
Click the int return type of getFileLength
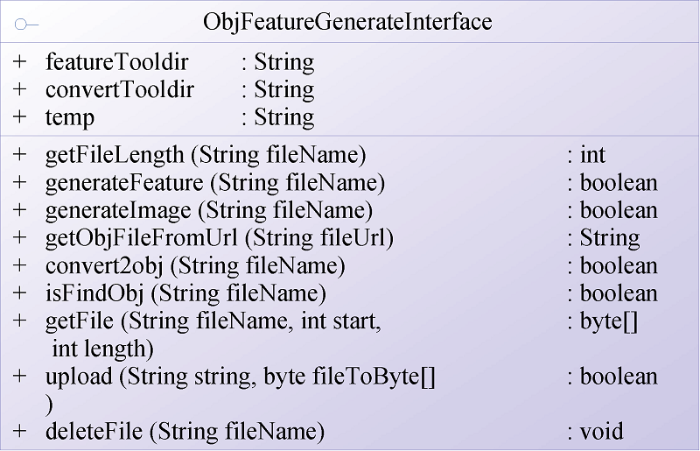click(592, 155)
